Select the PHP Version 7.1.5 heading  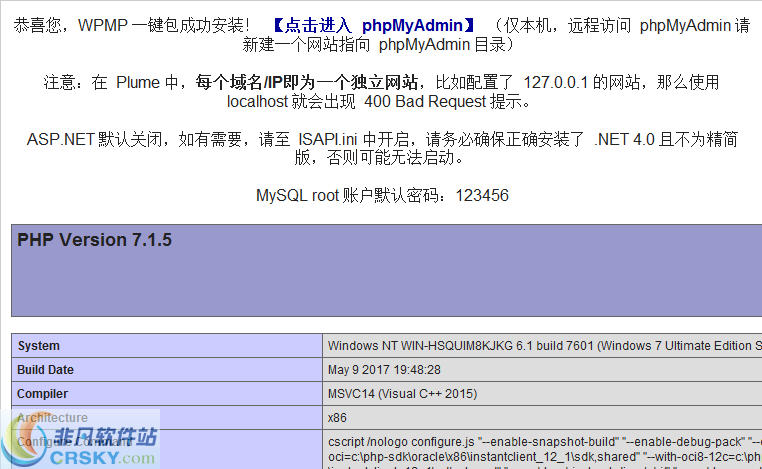click(x=94, y=240)
